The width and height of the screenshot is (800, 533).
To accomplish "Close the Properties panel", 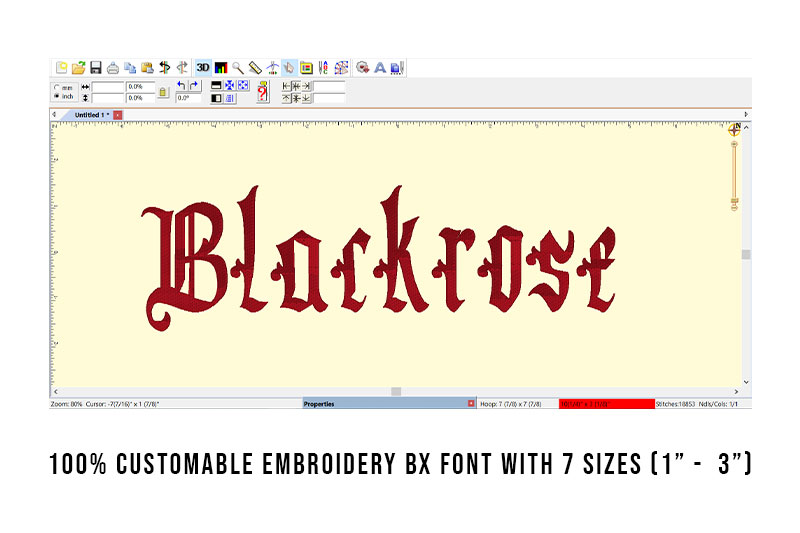I will 471,403.
